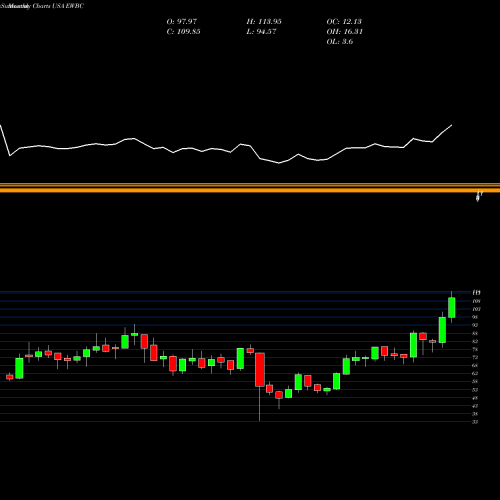
Task: Click the open value O: 97.97
Action: (182, 21)
